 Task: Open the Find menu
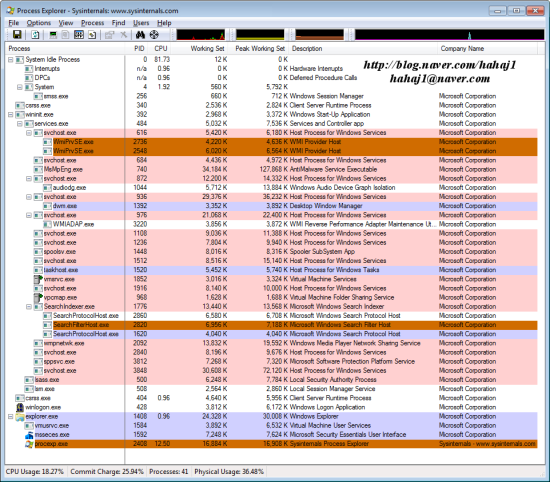tap(118, 23)
